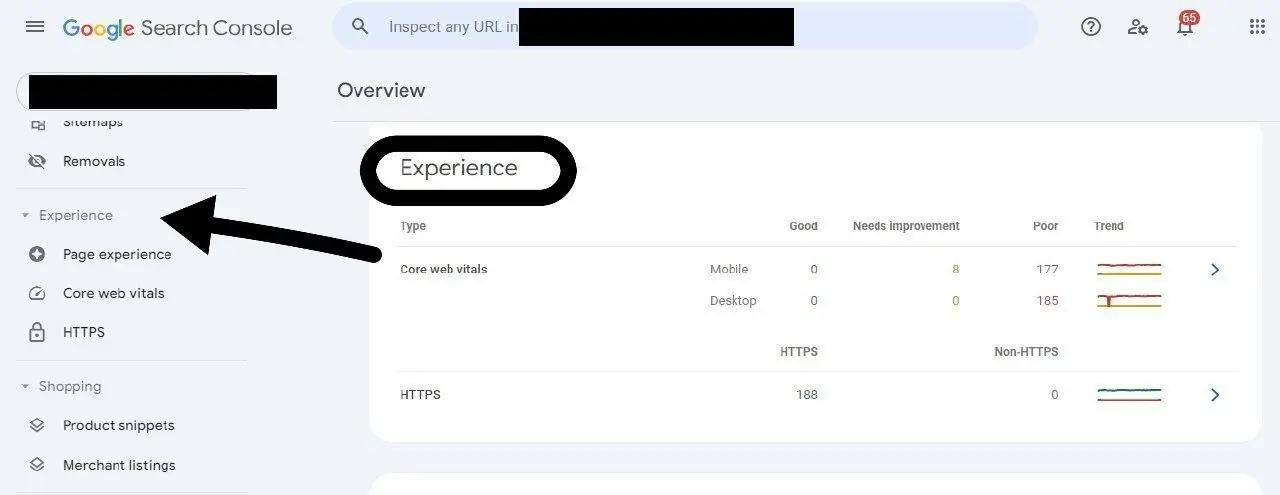1280x495 pixels.
Task: Click the Poor column header
Action: [x=1046, y=226]
